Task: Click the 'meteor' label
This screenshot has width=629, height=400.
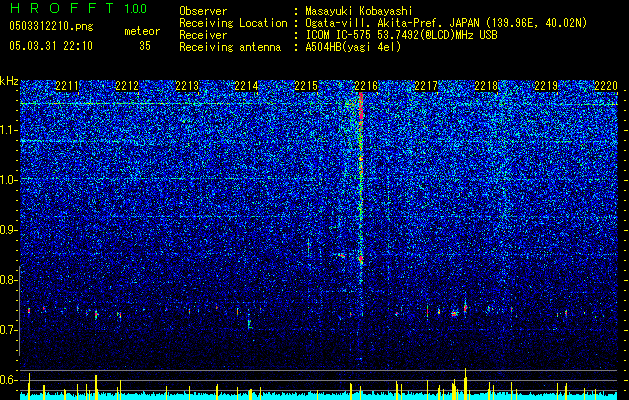Action: coord(142,31)
